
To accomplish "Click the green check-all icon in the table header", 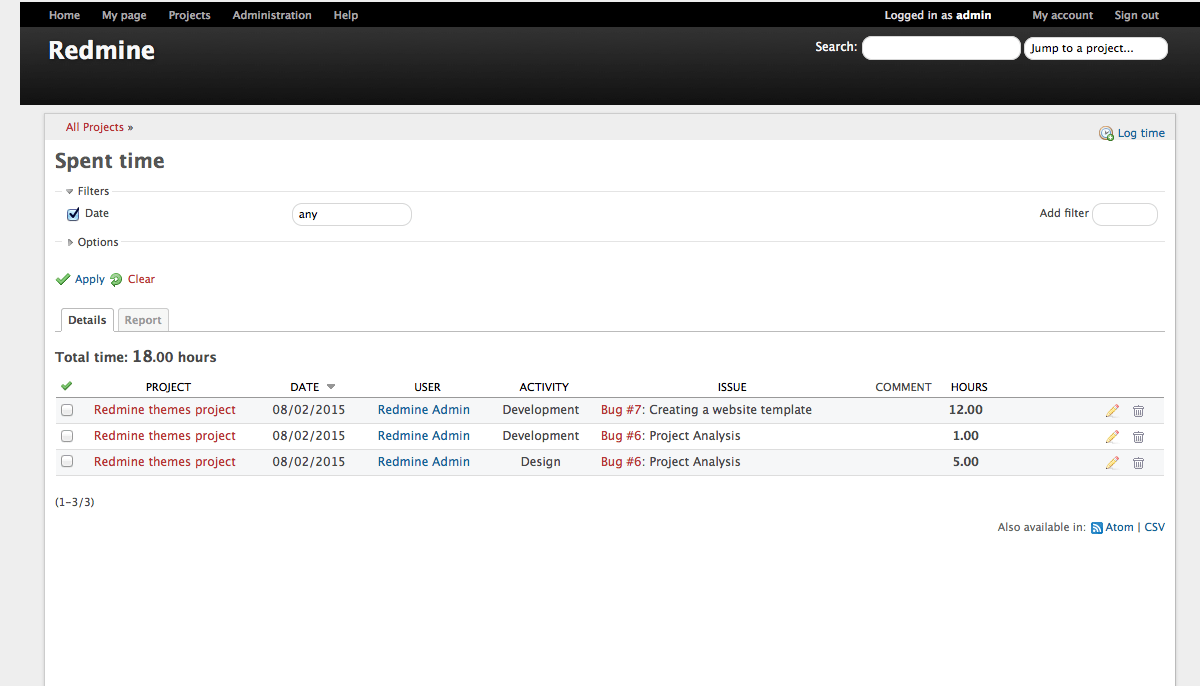I will point(67,387).
